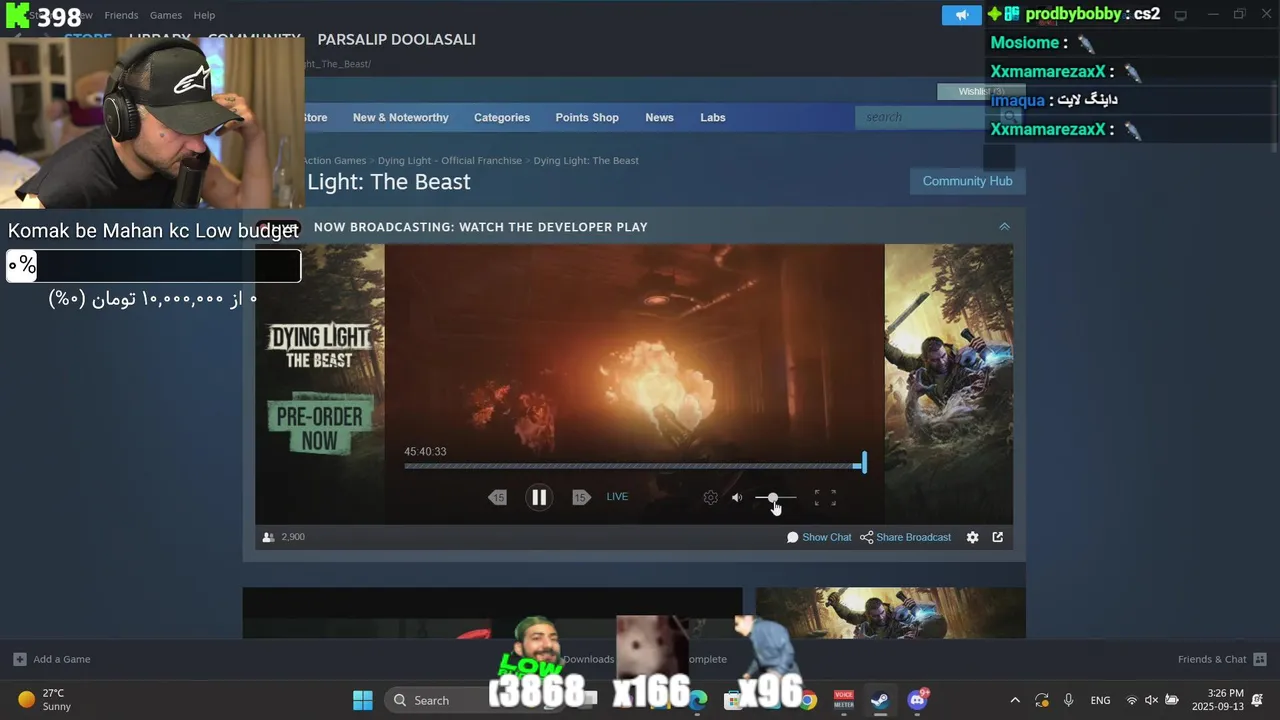Click Dying Light: The Beast breadcrumb

click(x=586, y=160)
